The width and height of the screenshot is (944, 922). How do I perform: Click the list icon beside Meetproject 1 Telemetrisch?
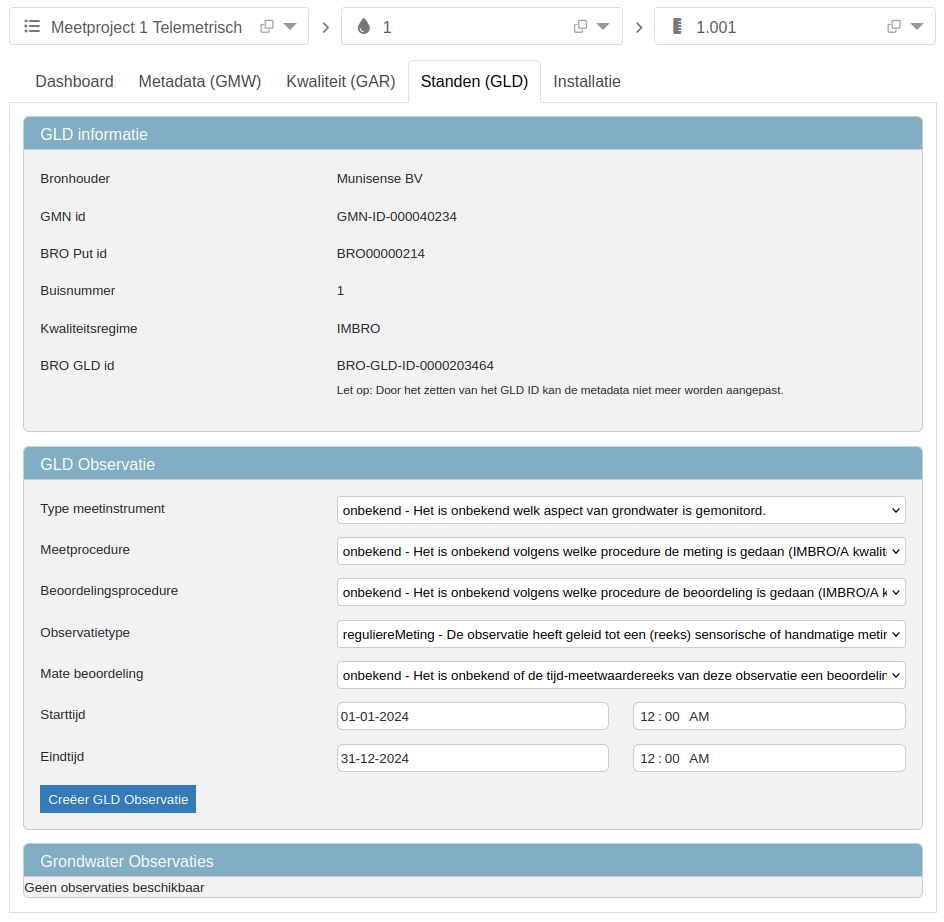[32, 27]
